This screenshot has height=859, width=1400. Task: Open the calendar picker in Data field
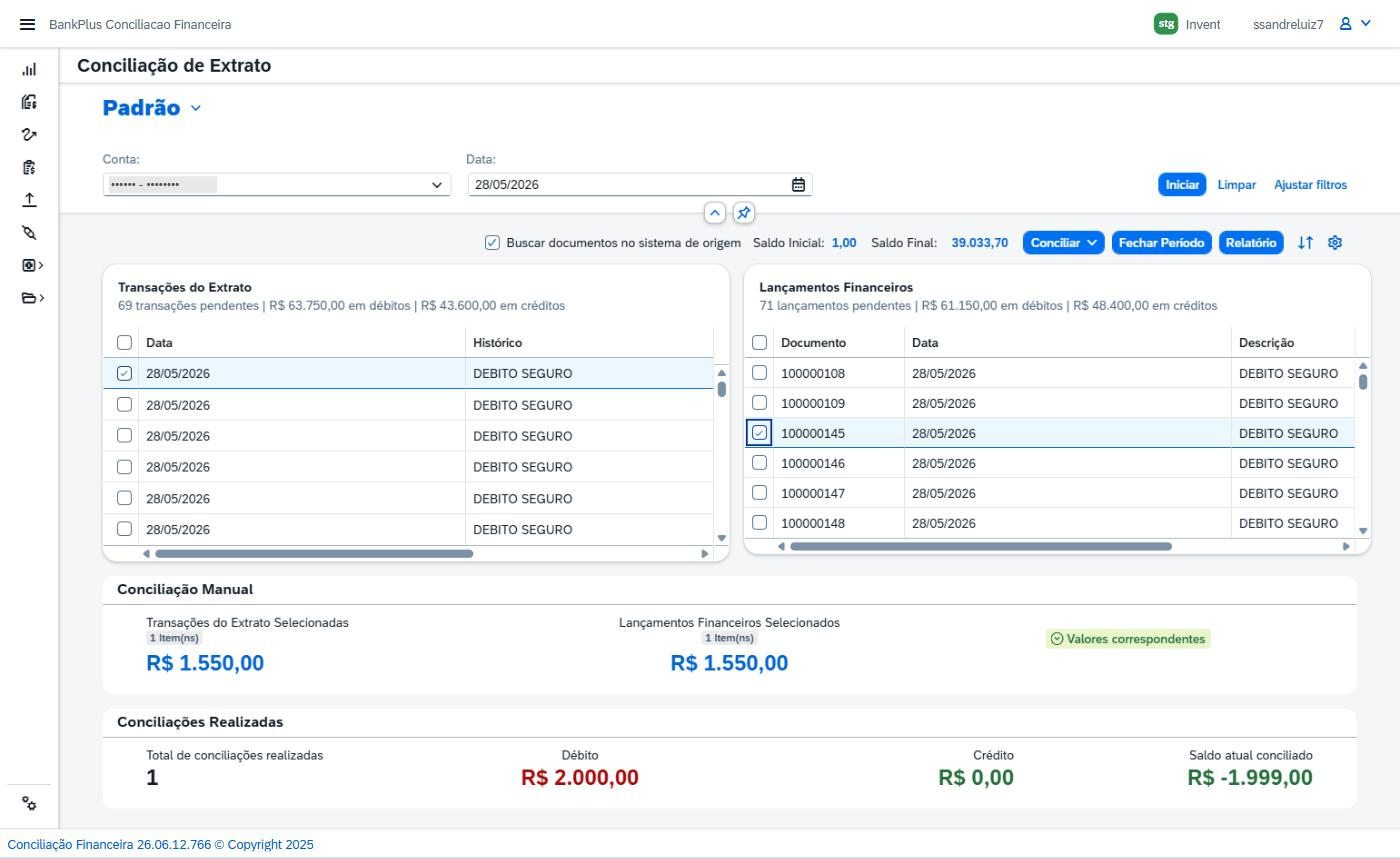coord(798,185)
